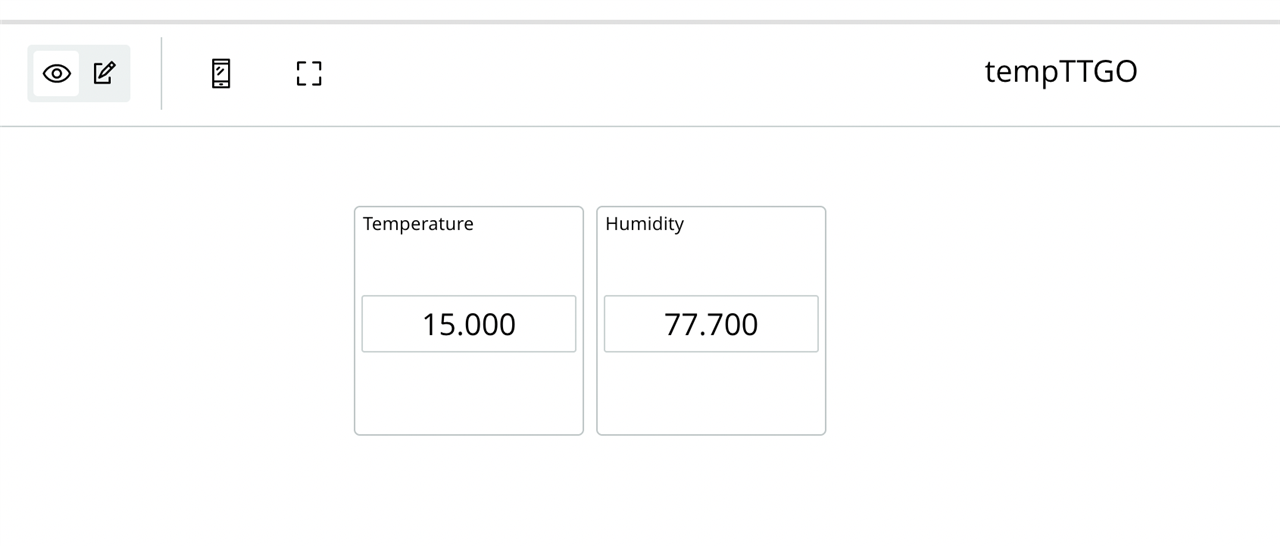
Task: Click blank area below the Temperature value
Action: point(469,393)
